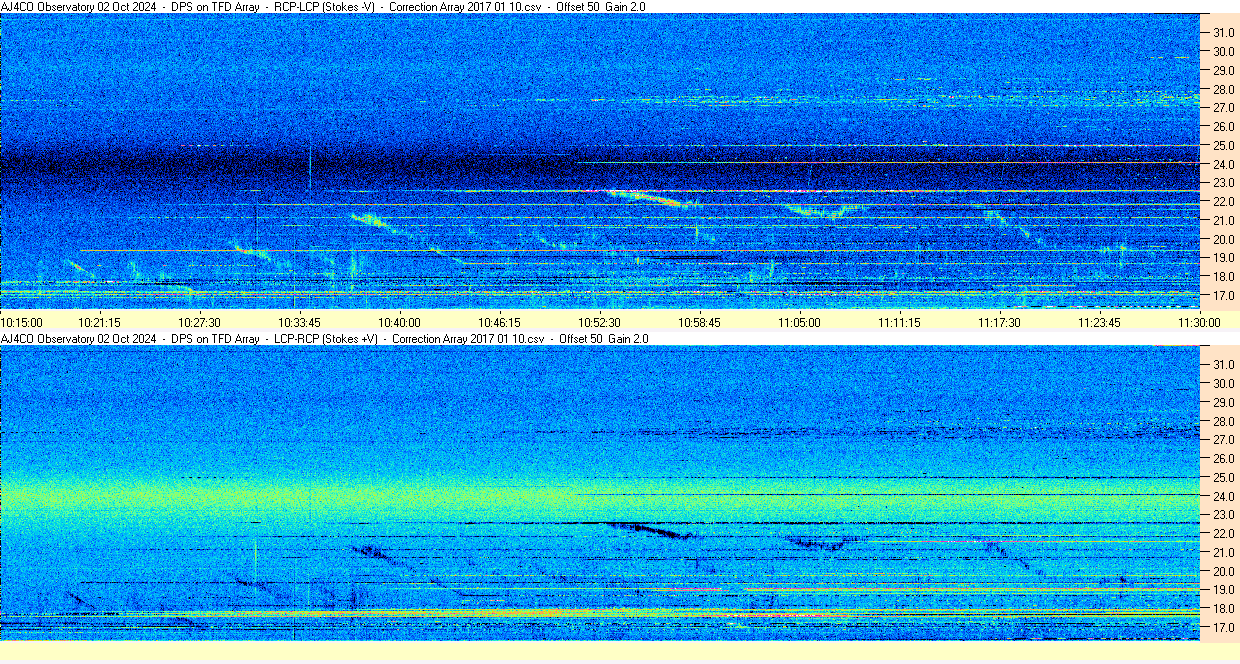Select the 10:15:00 time axis label
1240x664 pixels.
pyautogui.click(x=22, y=322)
